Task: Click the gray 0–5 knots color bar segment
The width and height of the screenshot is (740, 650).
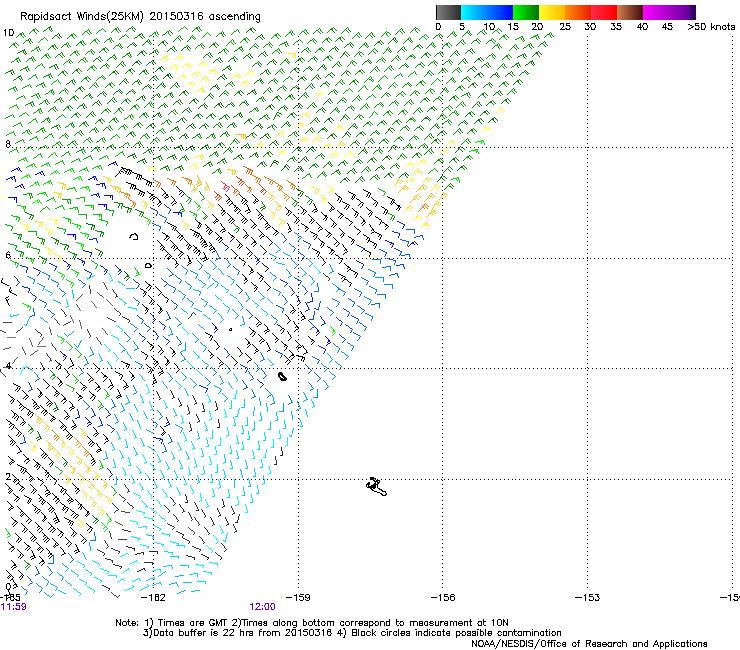Action: click(x=448, y=12)
